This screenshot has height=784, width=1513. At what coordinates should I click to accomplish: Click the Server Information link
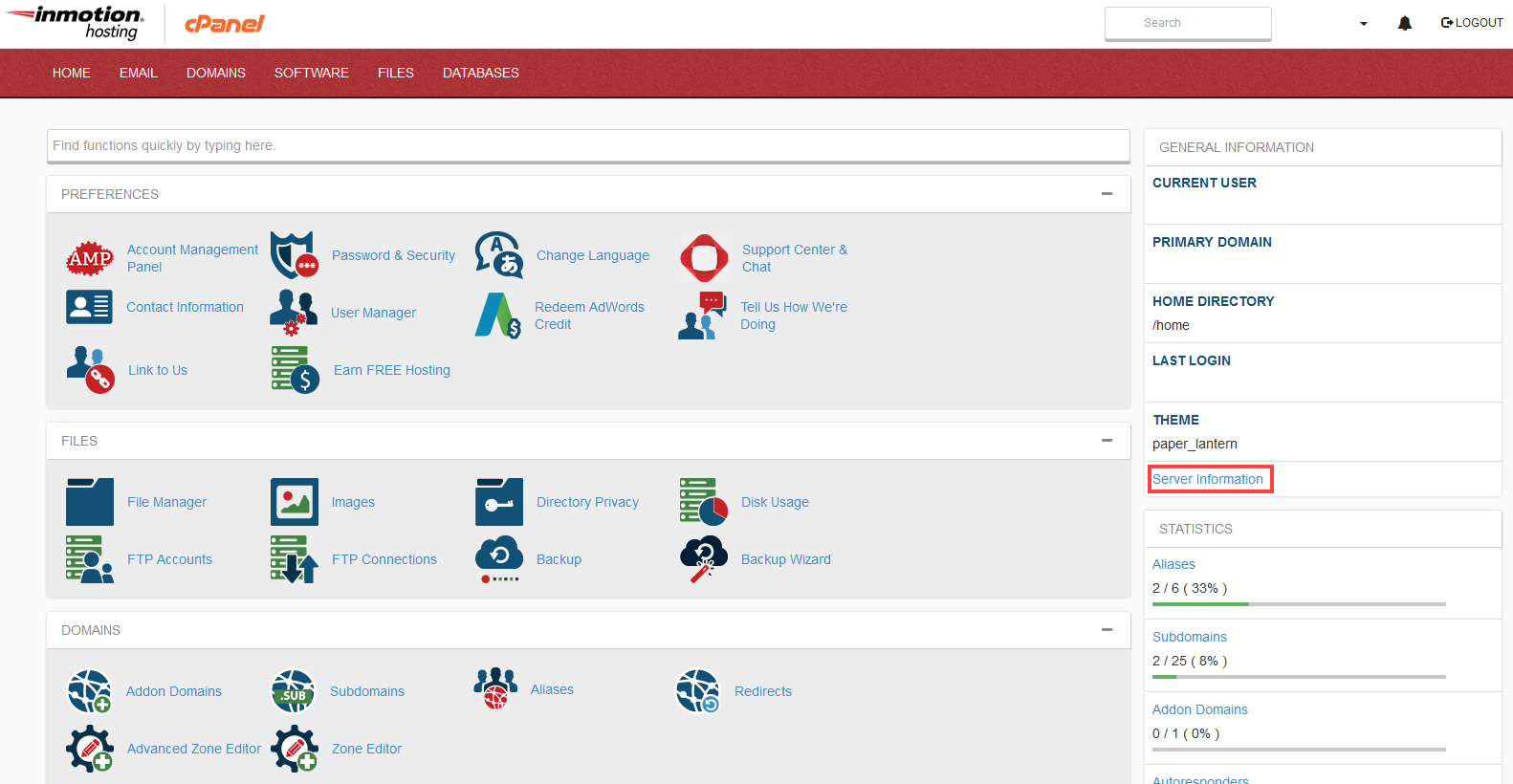pyautogui.click(x=1208, y=479)
